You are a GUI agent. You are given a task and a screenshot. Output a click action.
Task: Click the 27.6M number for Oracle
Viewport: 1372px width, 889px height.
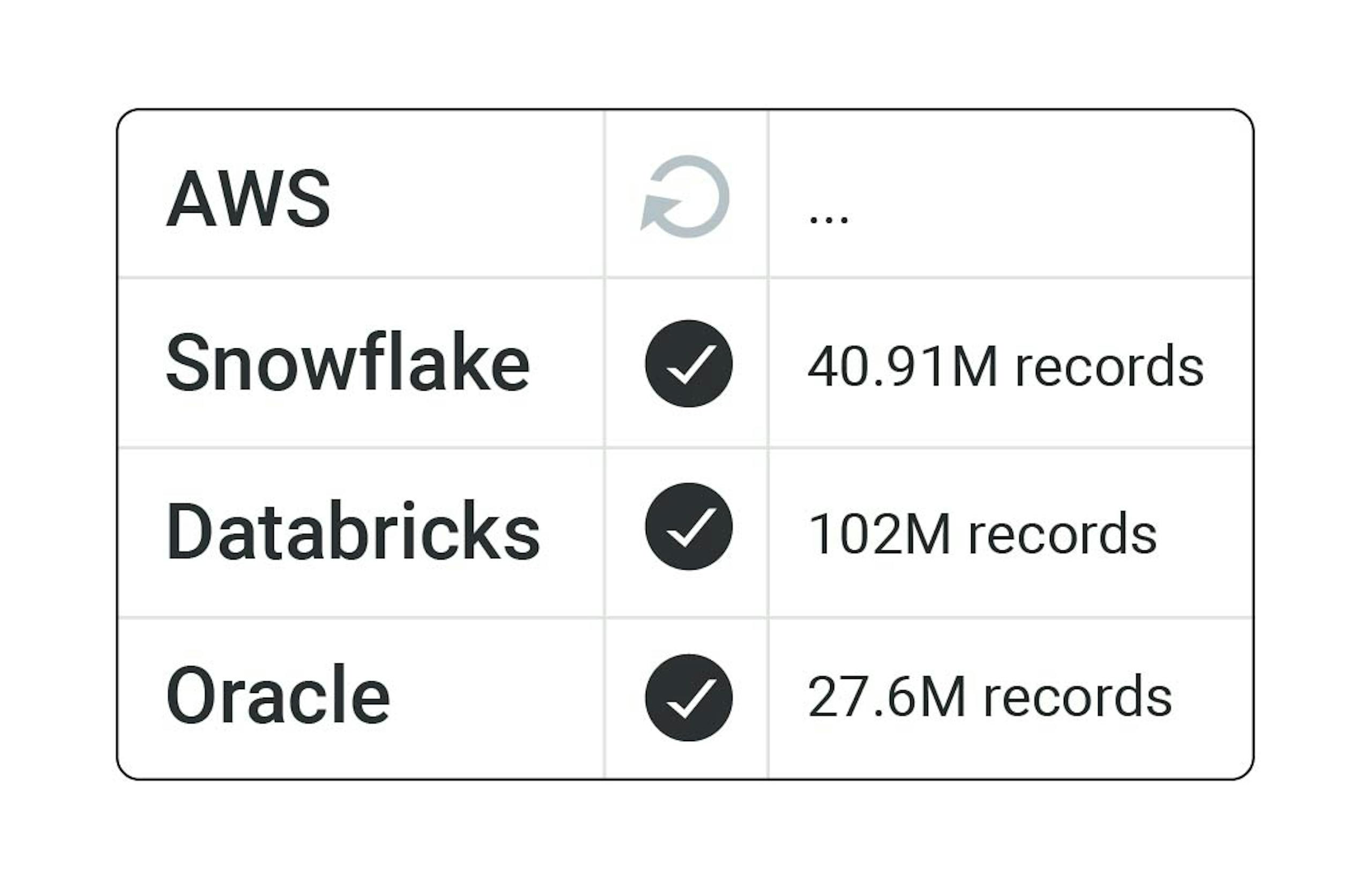[886, 697]
